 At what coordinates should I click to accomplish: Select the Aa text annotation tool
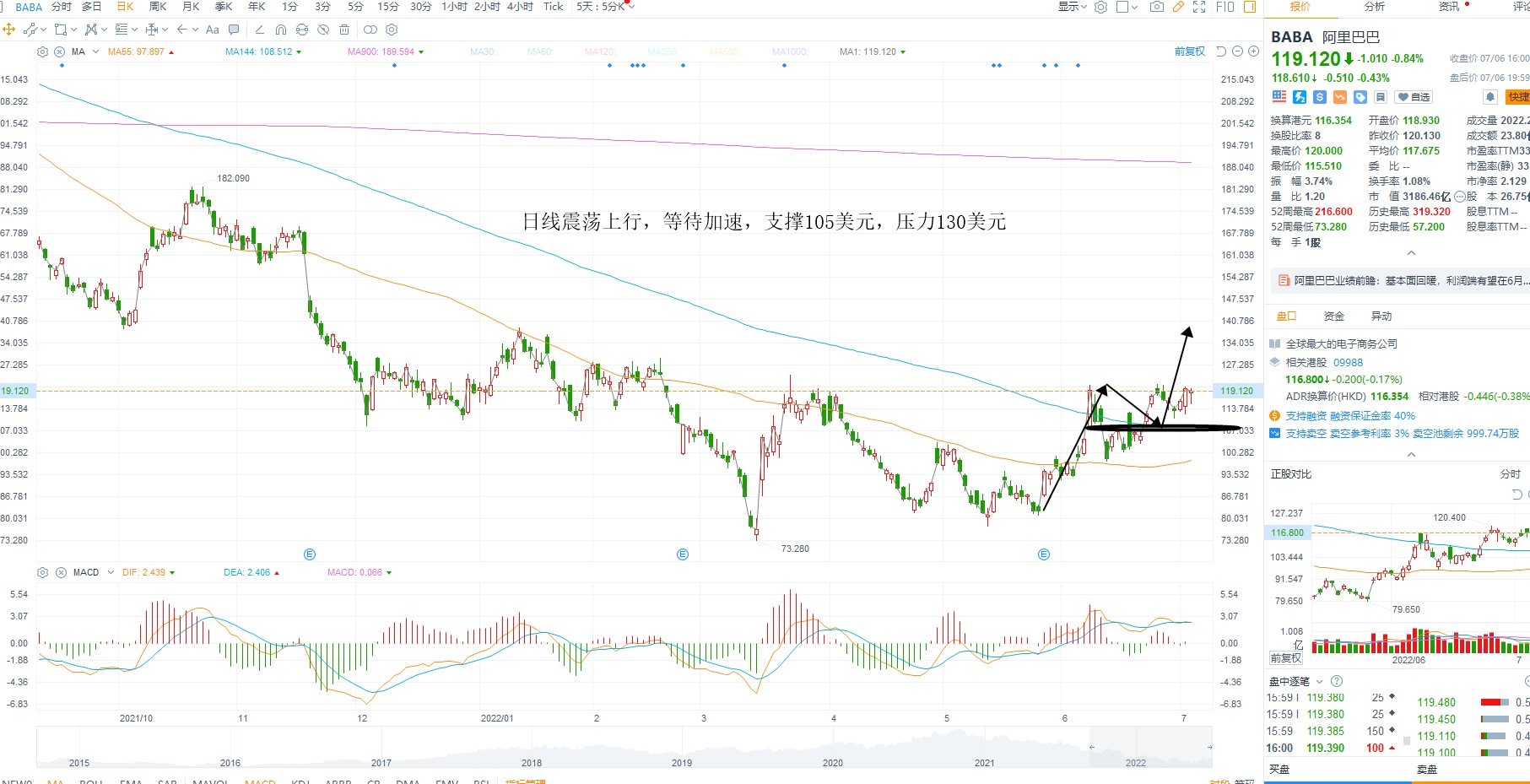click(x=213, y=30)
